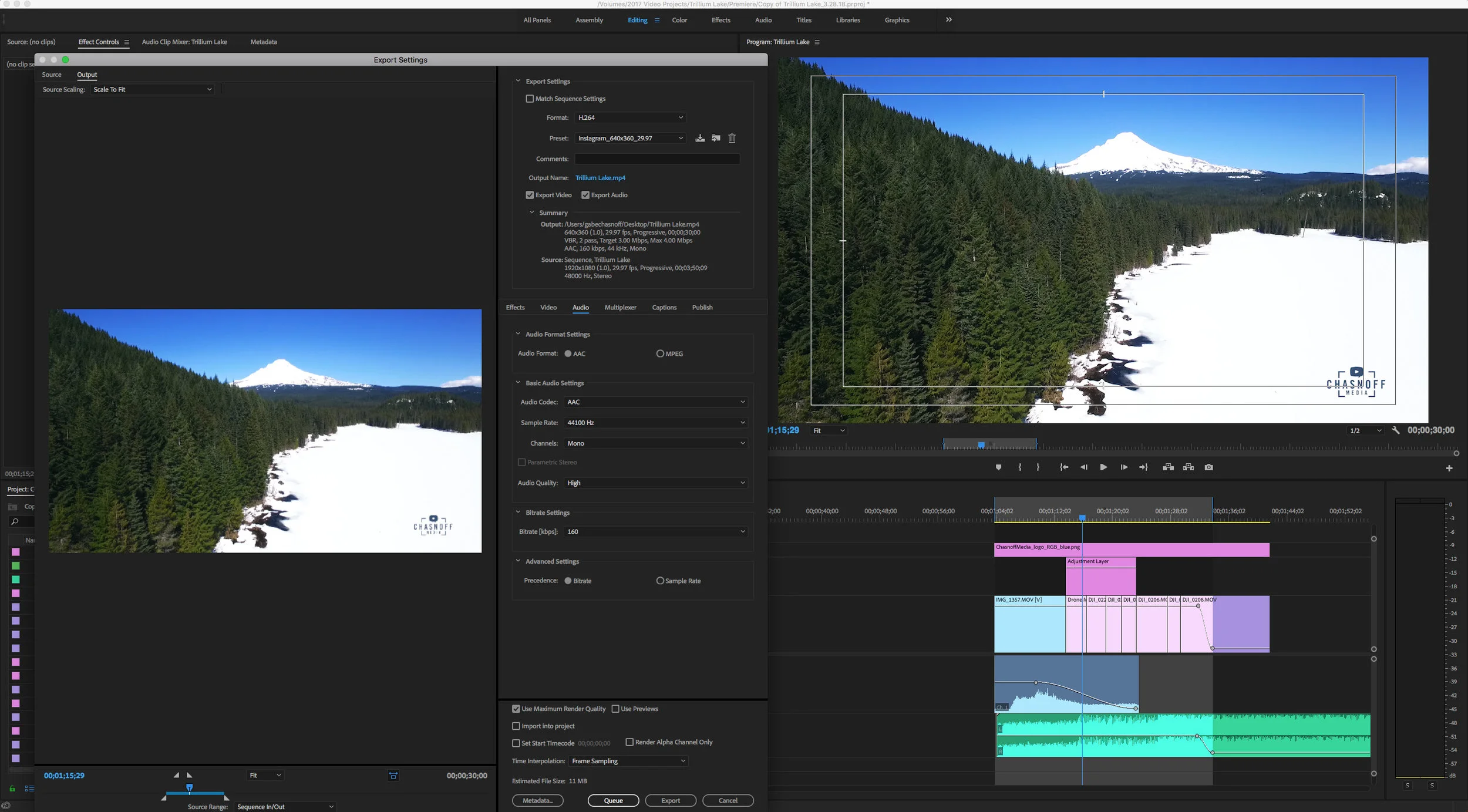Click the Program monitor scrub bar playhead
The image size is (1468, 812).
[981, 445]
